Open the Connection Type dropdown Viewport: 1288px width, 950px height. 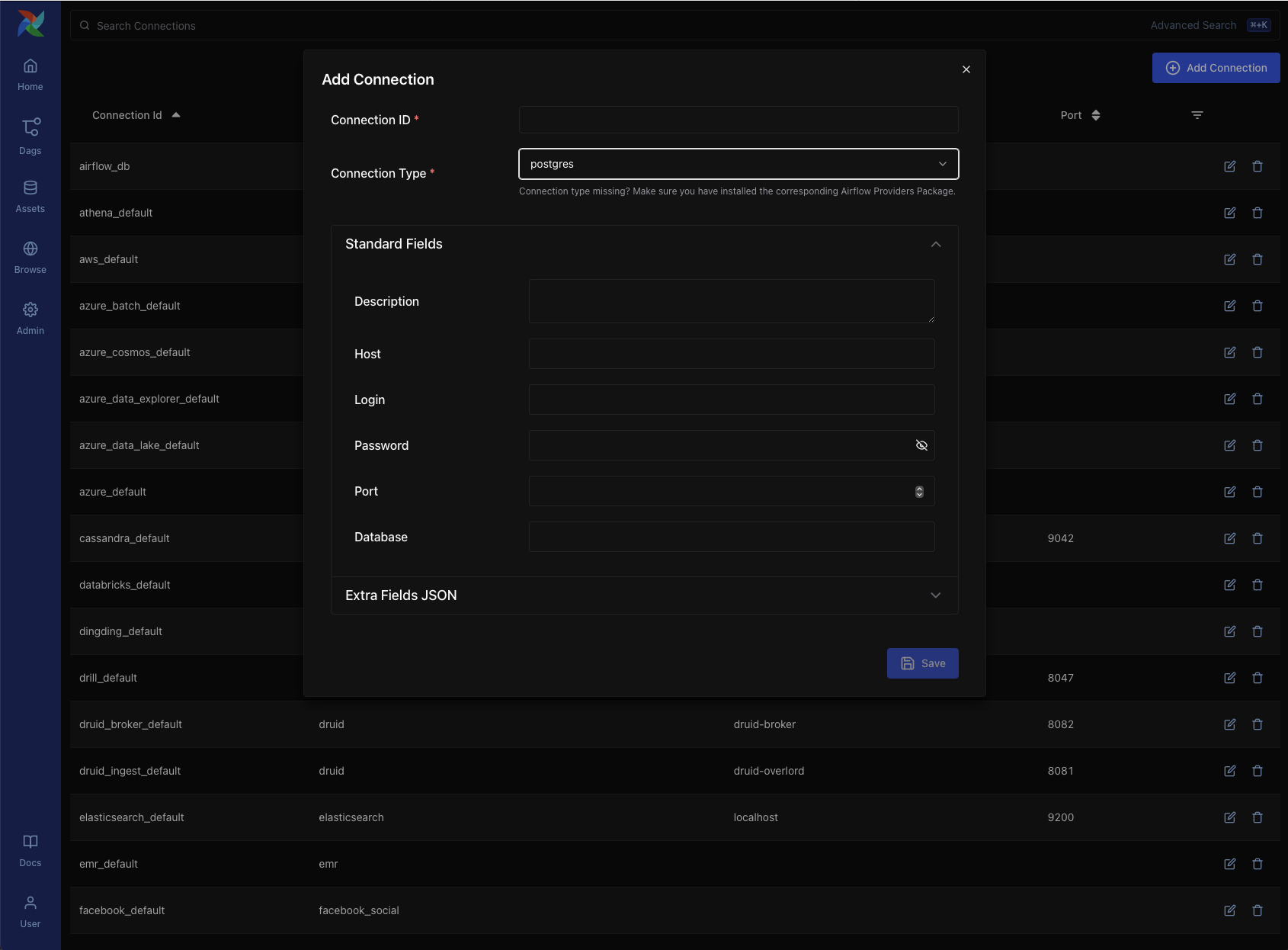(738, 164)
